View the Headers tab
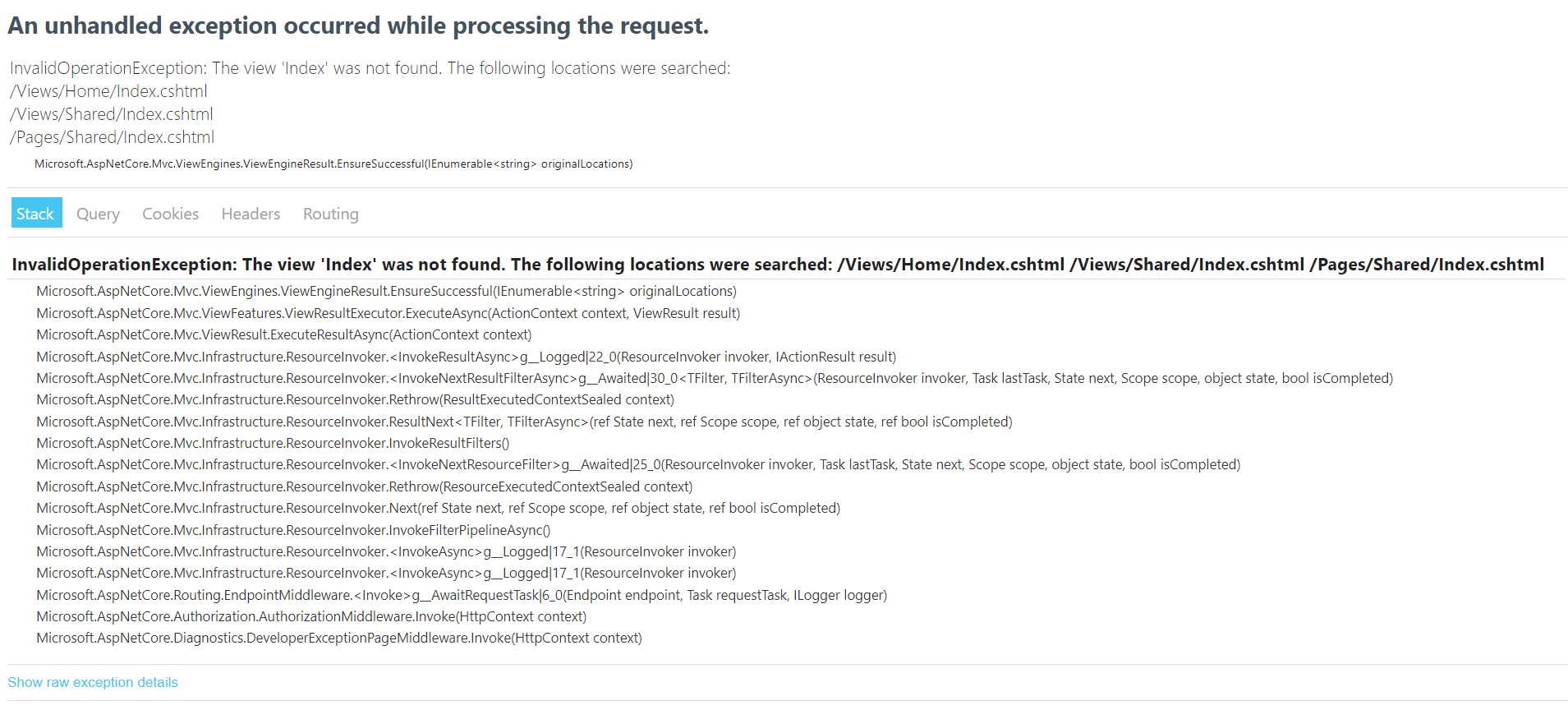Image resolution: width=1568 pixels, height=710 pixels. 250,213
